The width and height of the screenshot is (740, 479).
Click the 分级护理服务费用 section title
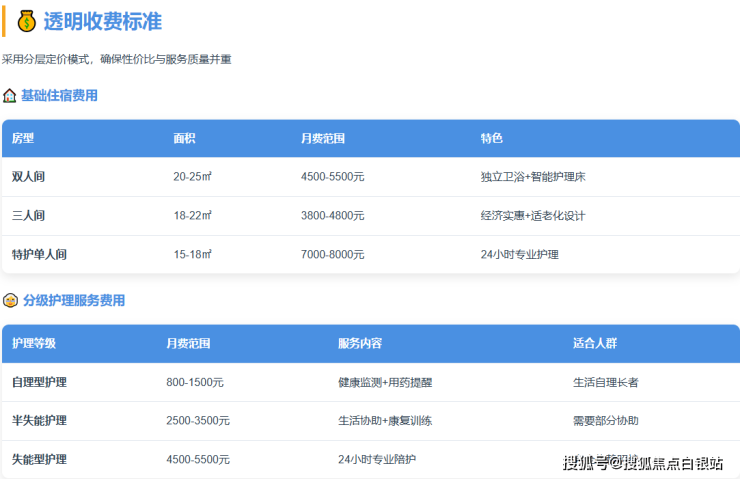click(74, 300)
